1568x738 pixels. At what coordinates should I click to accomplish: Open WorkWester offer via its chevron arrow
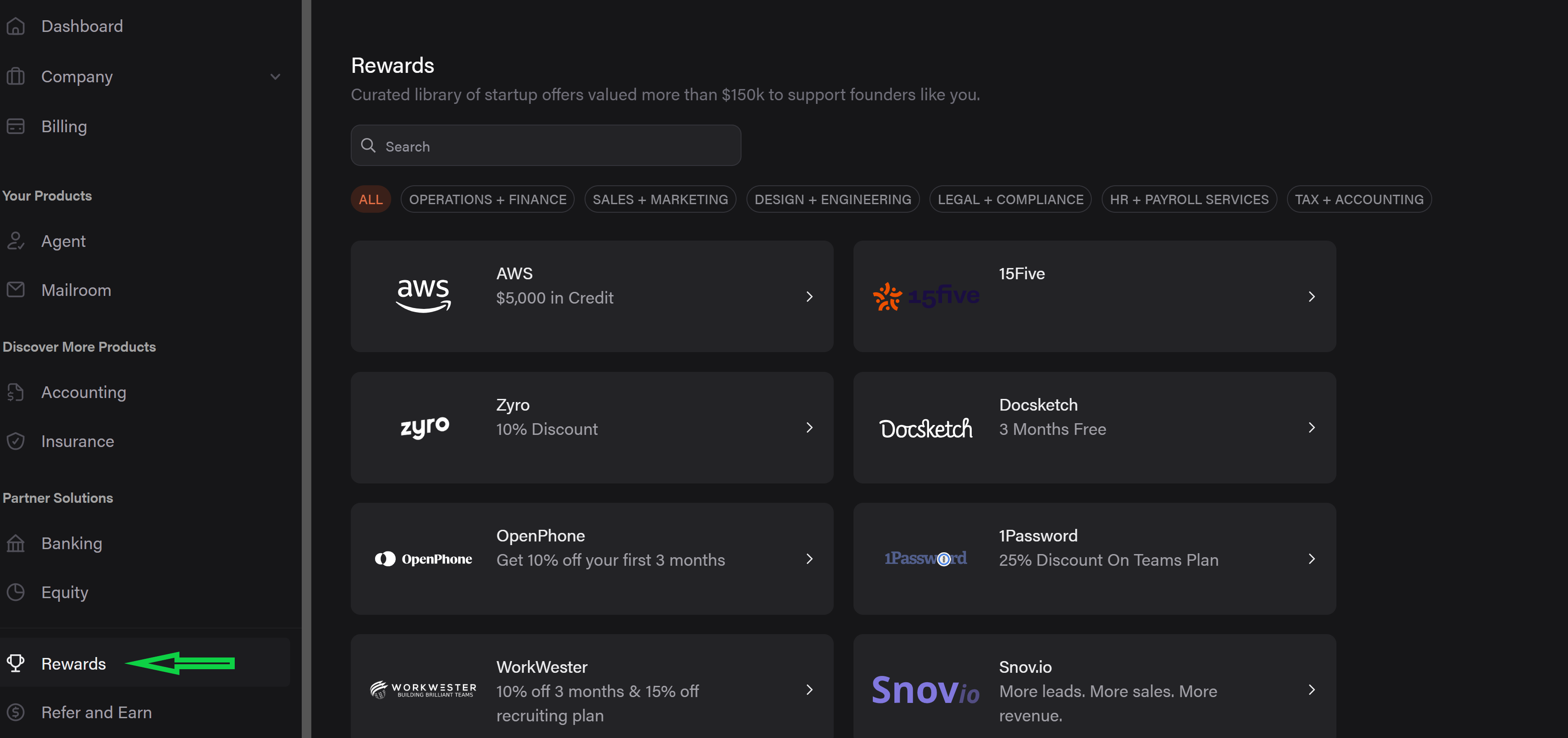tap(809, 690)
